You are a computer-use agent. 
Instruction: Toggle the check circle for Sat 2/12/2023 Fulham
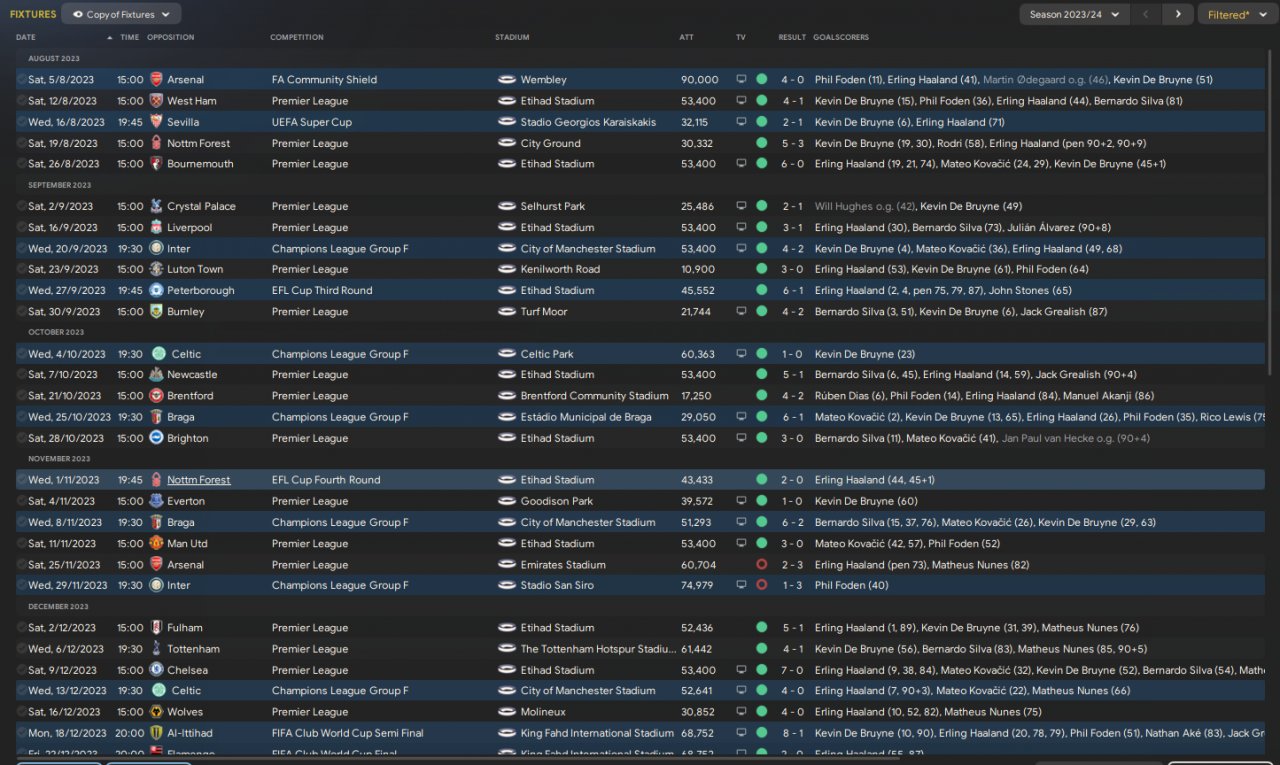point(22,628)
